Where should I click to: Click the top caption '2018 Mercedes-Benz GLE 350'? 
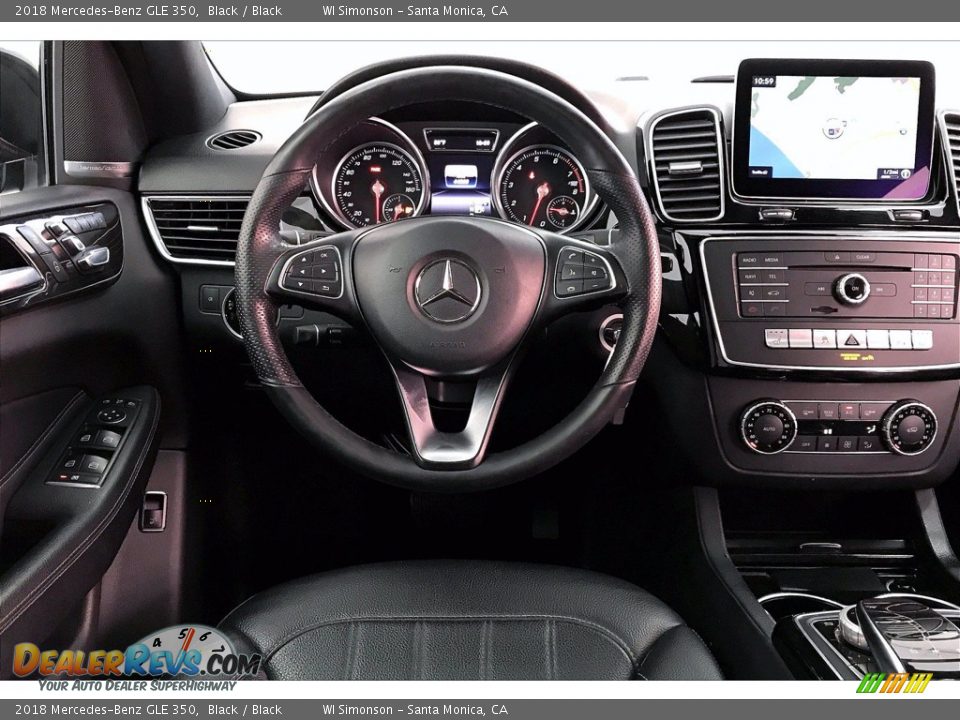106,10
